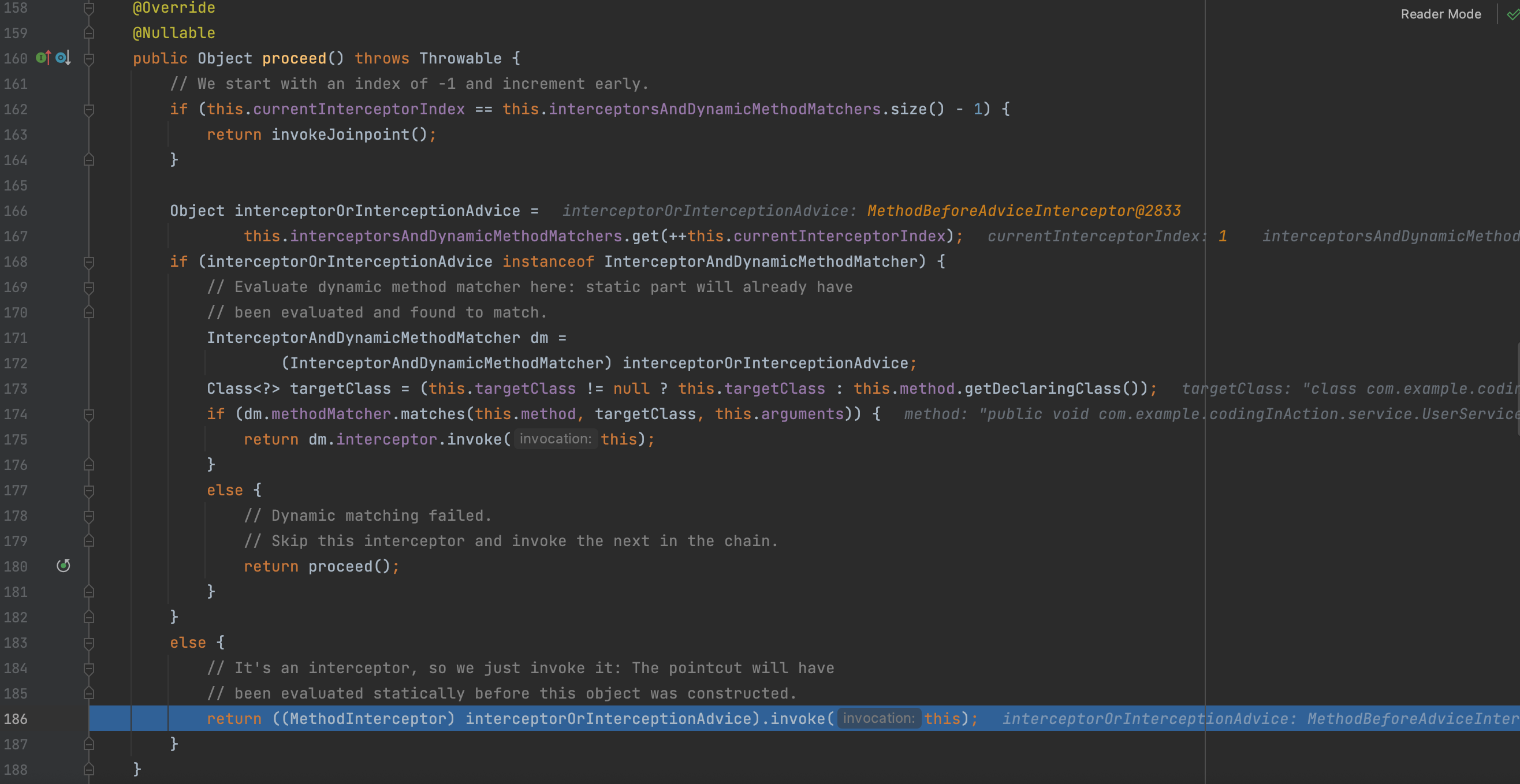This screenshot has width=1520, height=784.
Task: Collapse the proceed() method at line 160
Action: [89, 58]
